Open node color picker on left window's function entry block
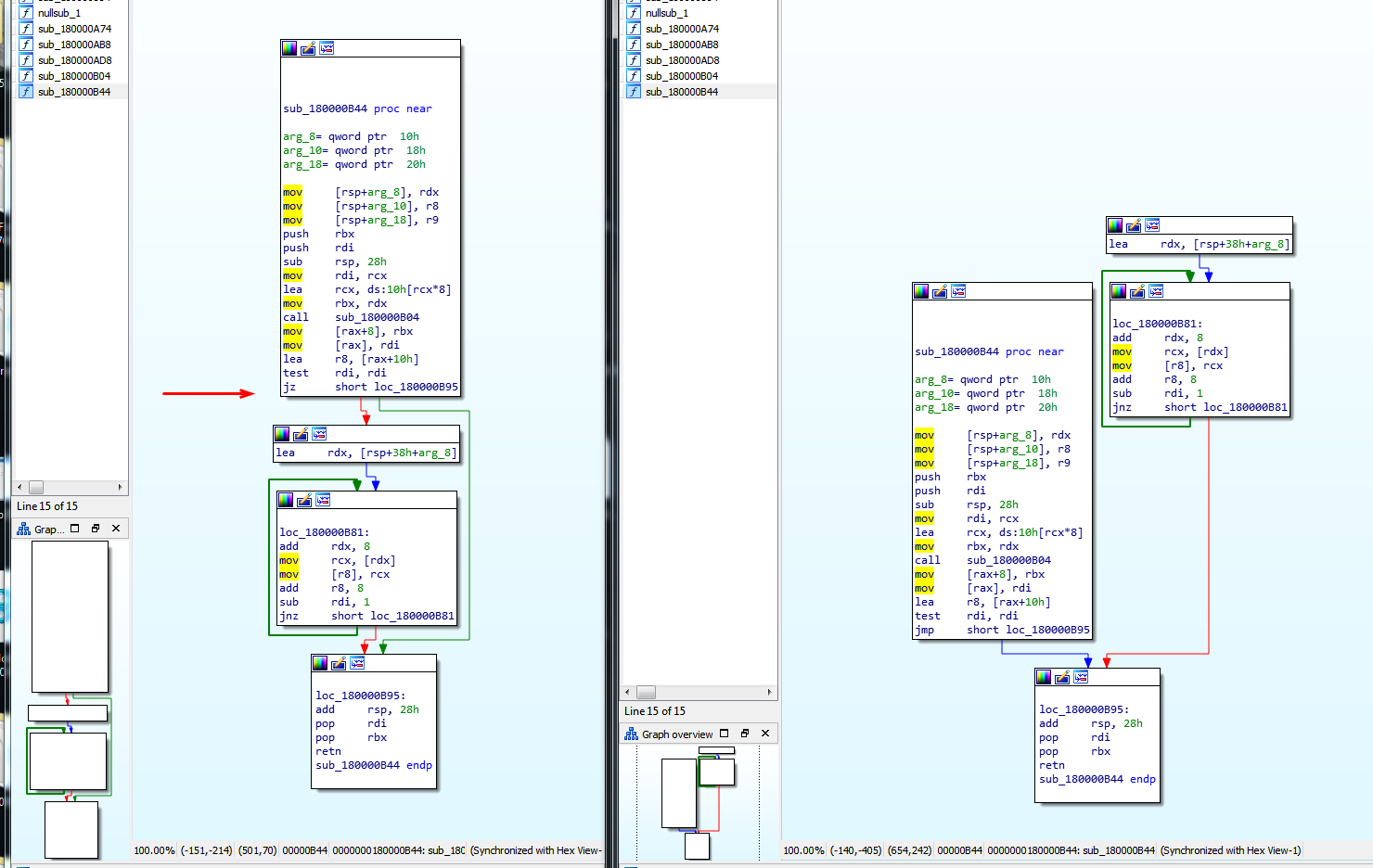This screenshot has width=1373, height=868. click(289, 48)
